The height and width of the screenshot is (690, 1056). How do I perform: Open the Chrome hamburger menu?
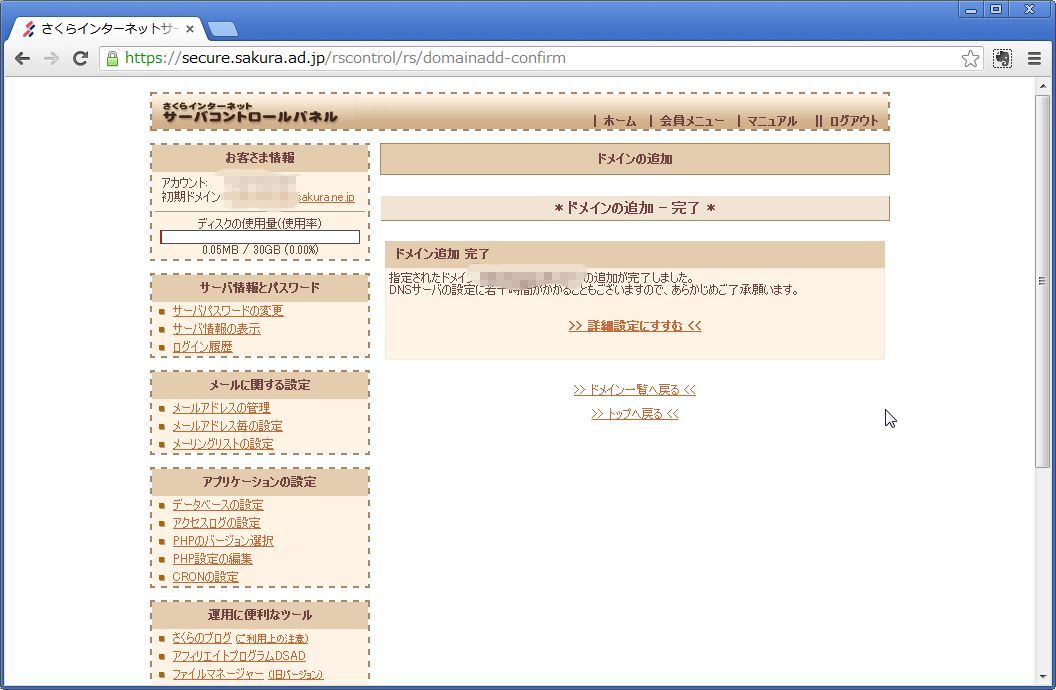click(1034, 59)
